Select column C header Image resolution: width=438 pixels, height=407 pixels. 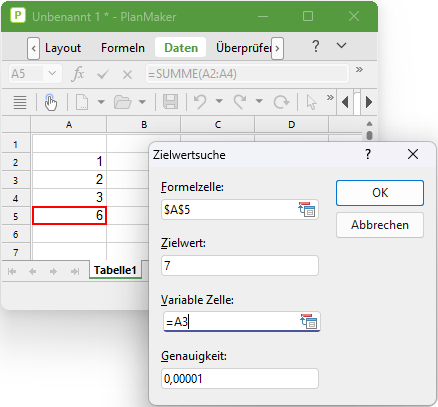(x=218, y=125)
